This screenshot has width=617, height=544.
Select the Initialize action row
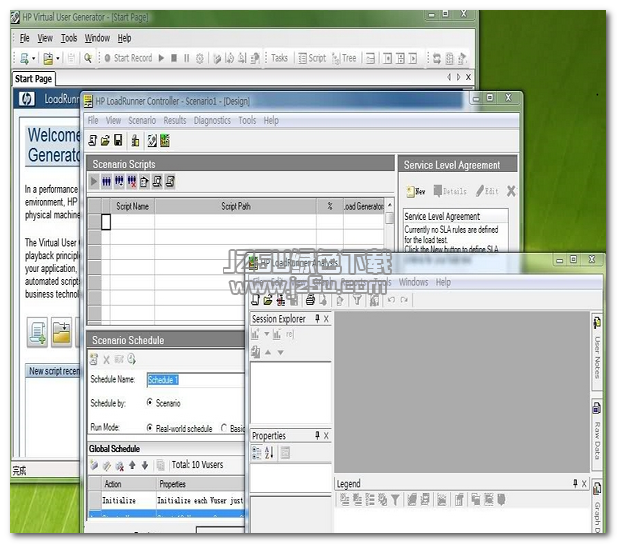click(x=166, y=501)
